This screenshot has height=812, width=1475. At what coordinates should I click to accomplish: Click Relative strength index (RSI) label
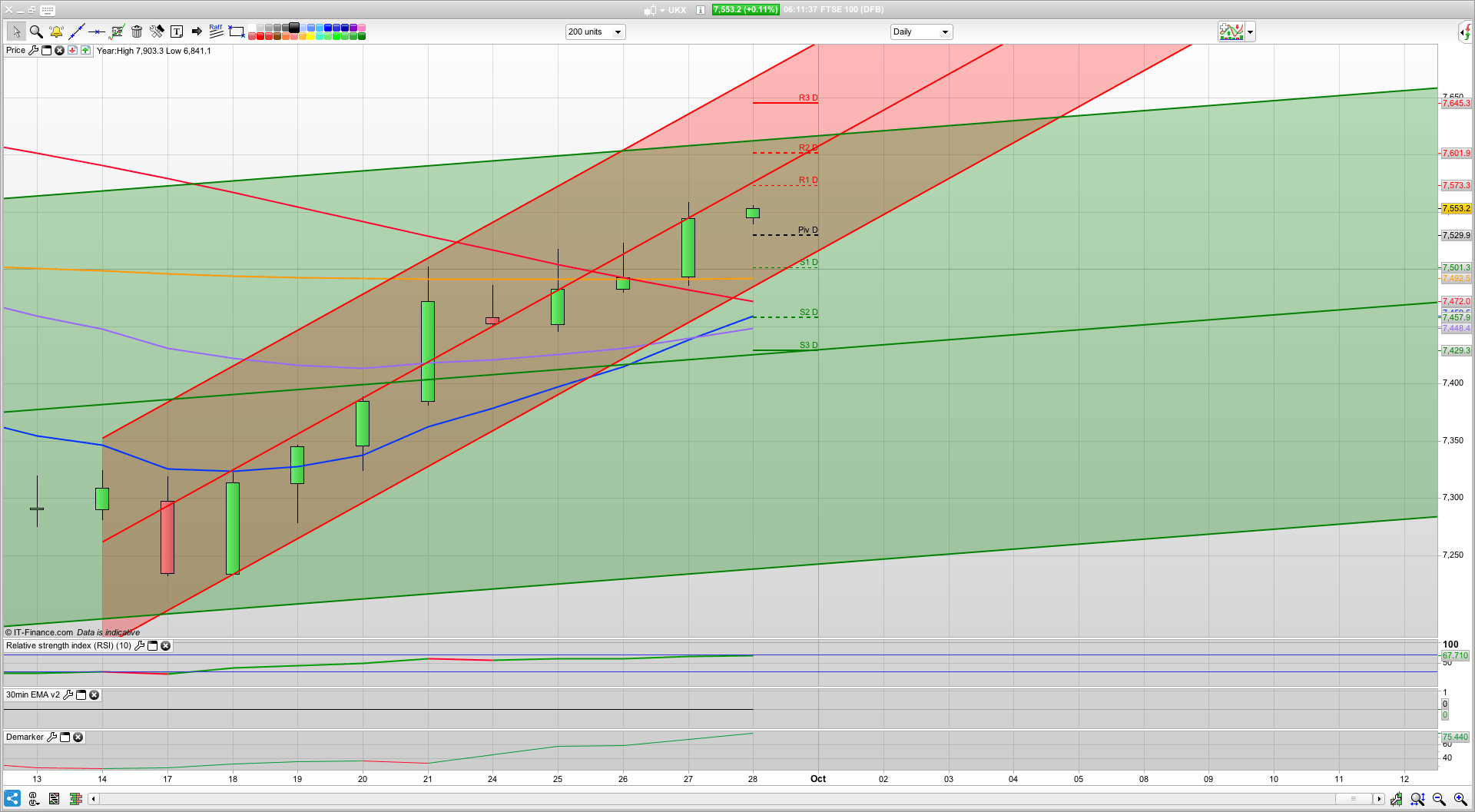(x=68, y=646)
